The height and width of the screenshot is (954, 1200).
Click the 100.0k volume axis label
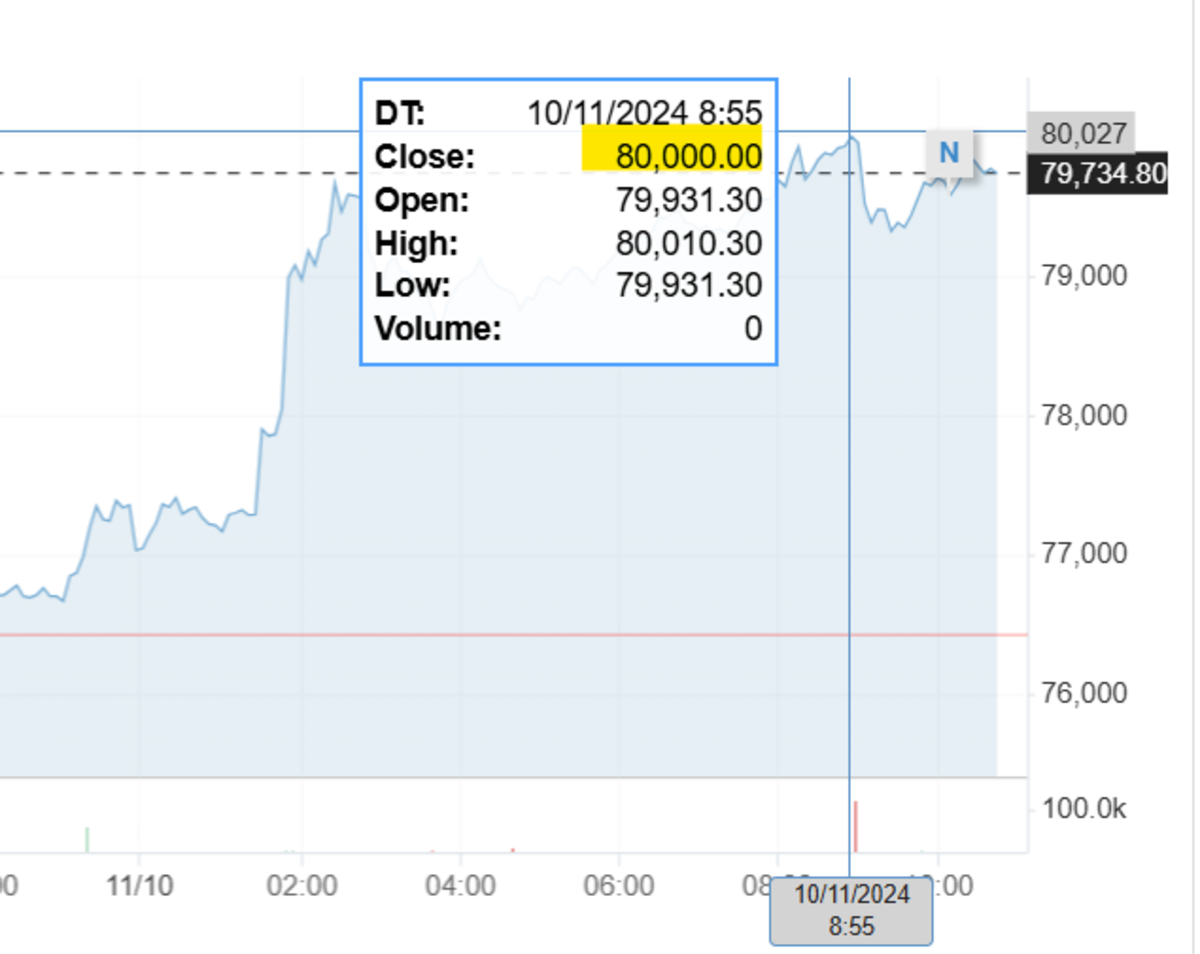click(1084, 809)
